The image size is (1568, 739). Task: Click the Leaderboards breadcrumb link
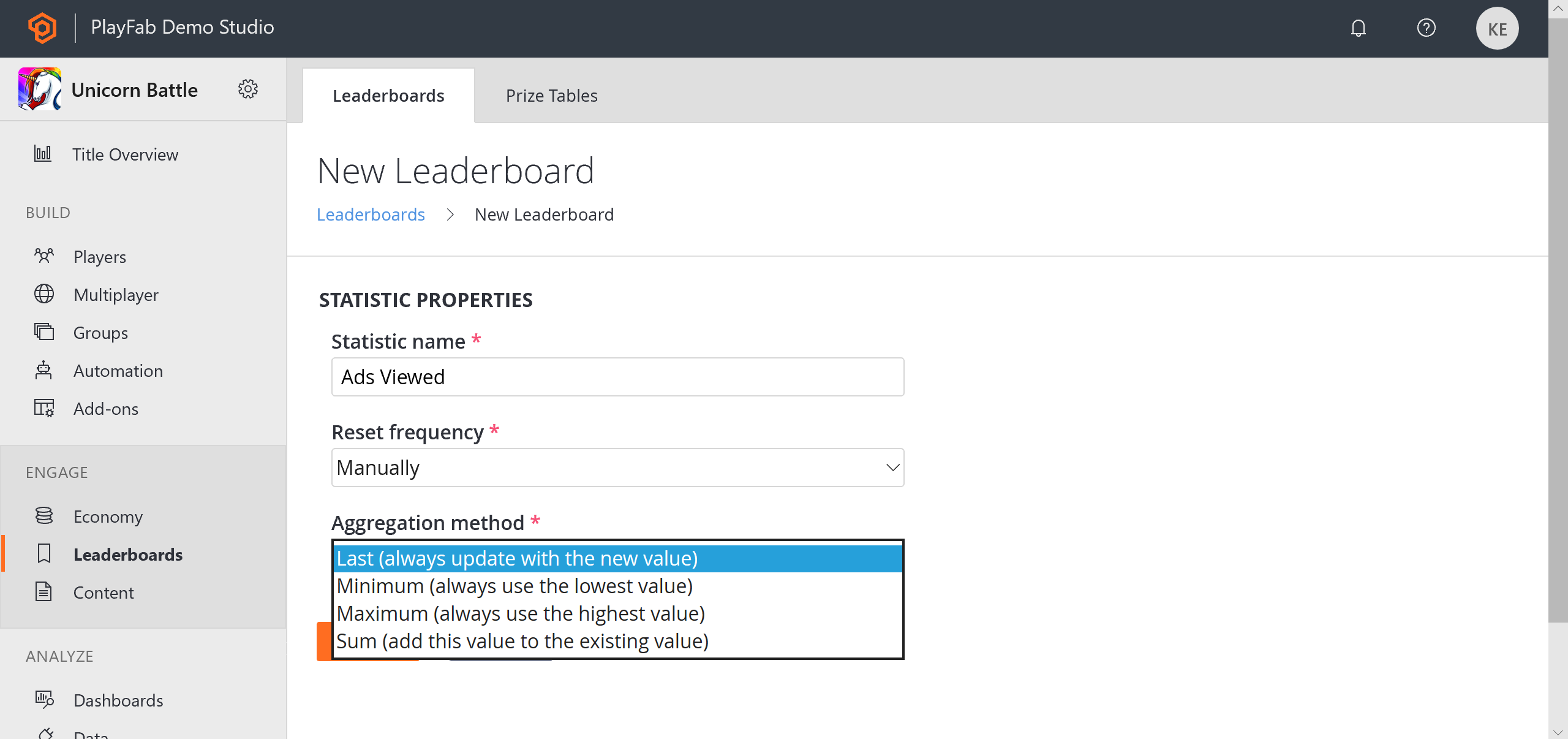[x=371, y=214]
